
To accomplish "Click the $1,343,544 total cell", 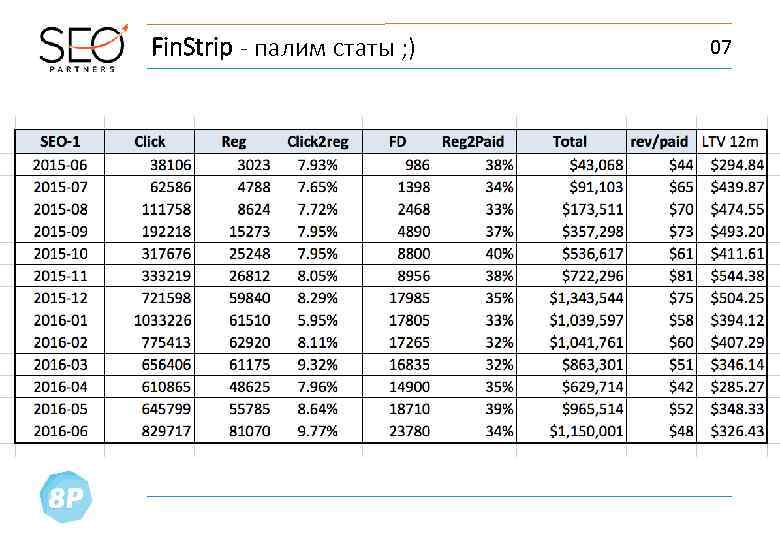I will coord(586,298).
